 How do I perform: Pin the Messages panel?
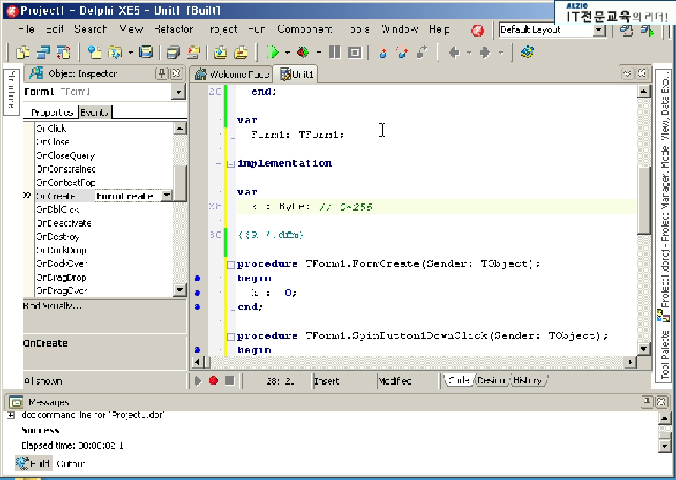(647, 402)
